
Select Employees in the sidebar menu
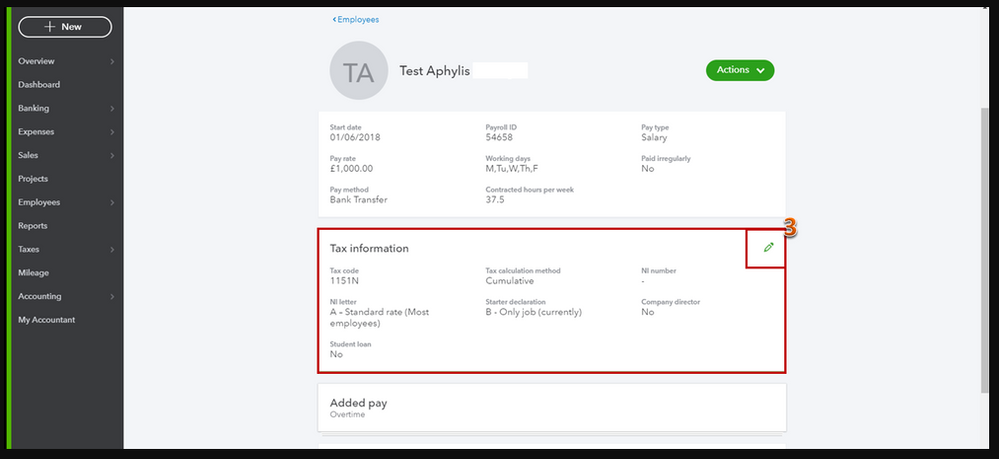point(39,202)
